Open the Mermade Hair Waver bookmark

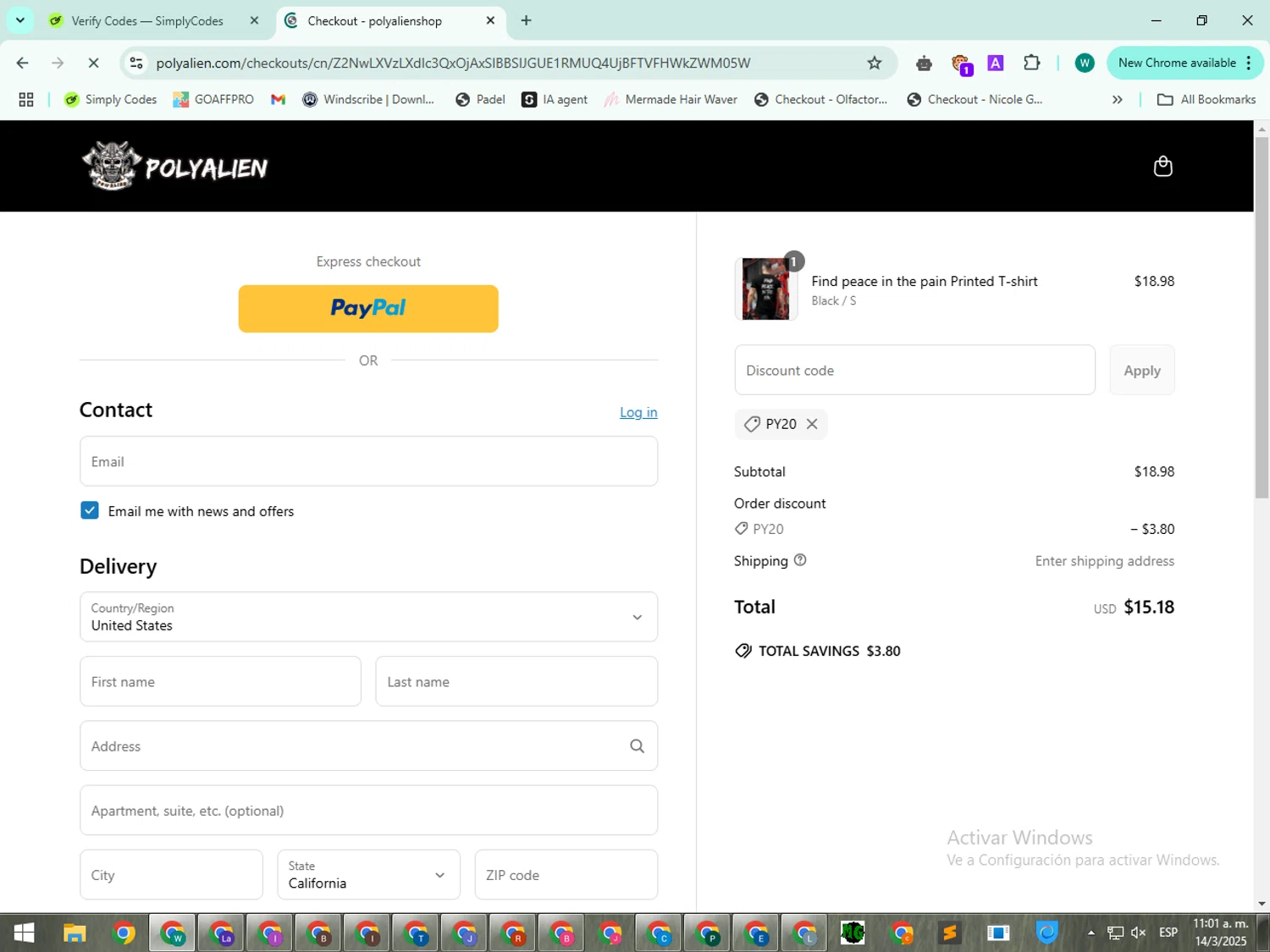[x=671, y=100]
